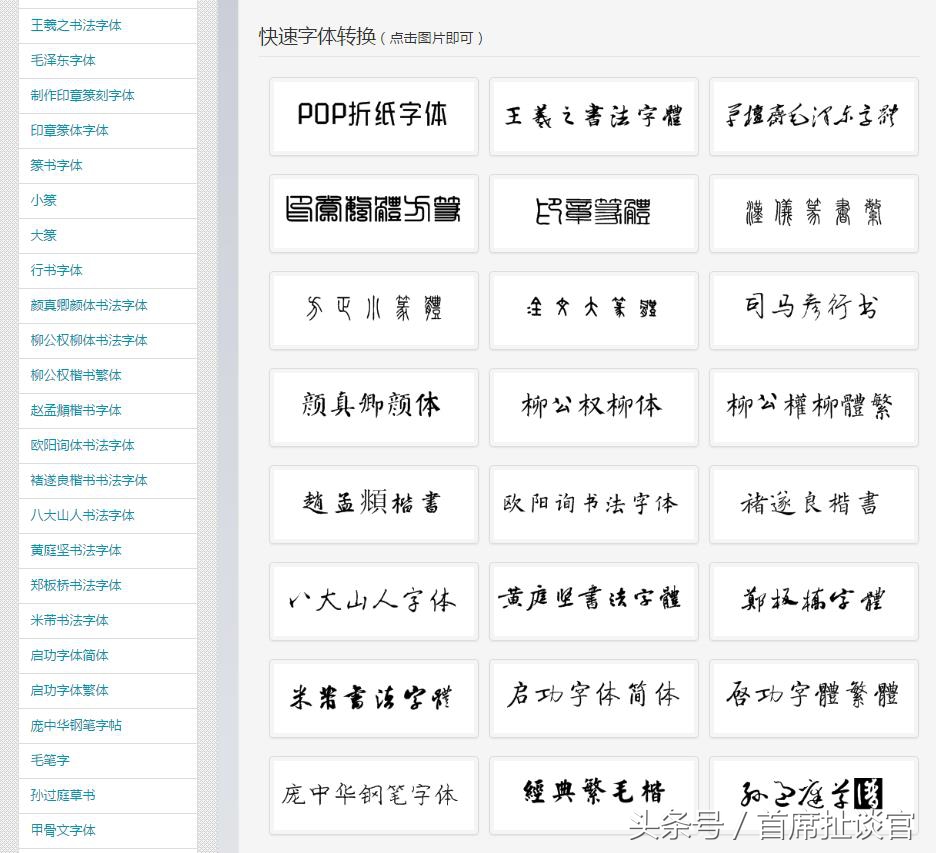
Task: Open the 行书字体 sidebar entry
Action: pos(57,270)
